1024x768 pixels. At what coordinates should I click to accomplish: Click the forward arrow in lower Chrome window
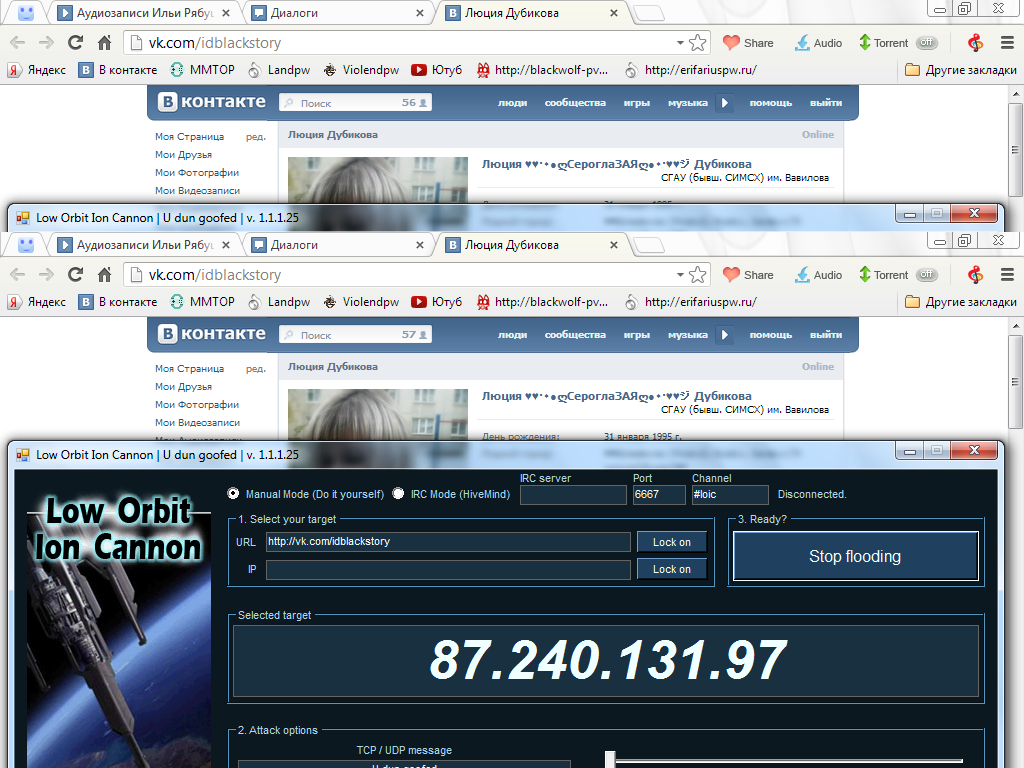click(x=46, y=275)
